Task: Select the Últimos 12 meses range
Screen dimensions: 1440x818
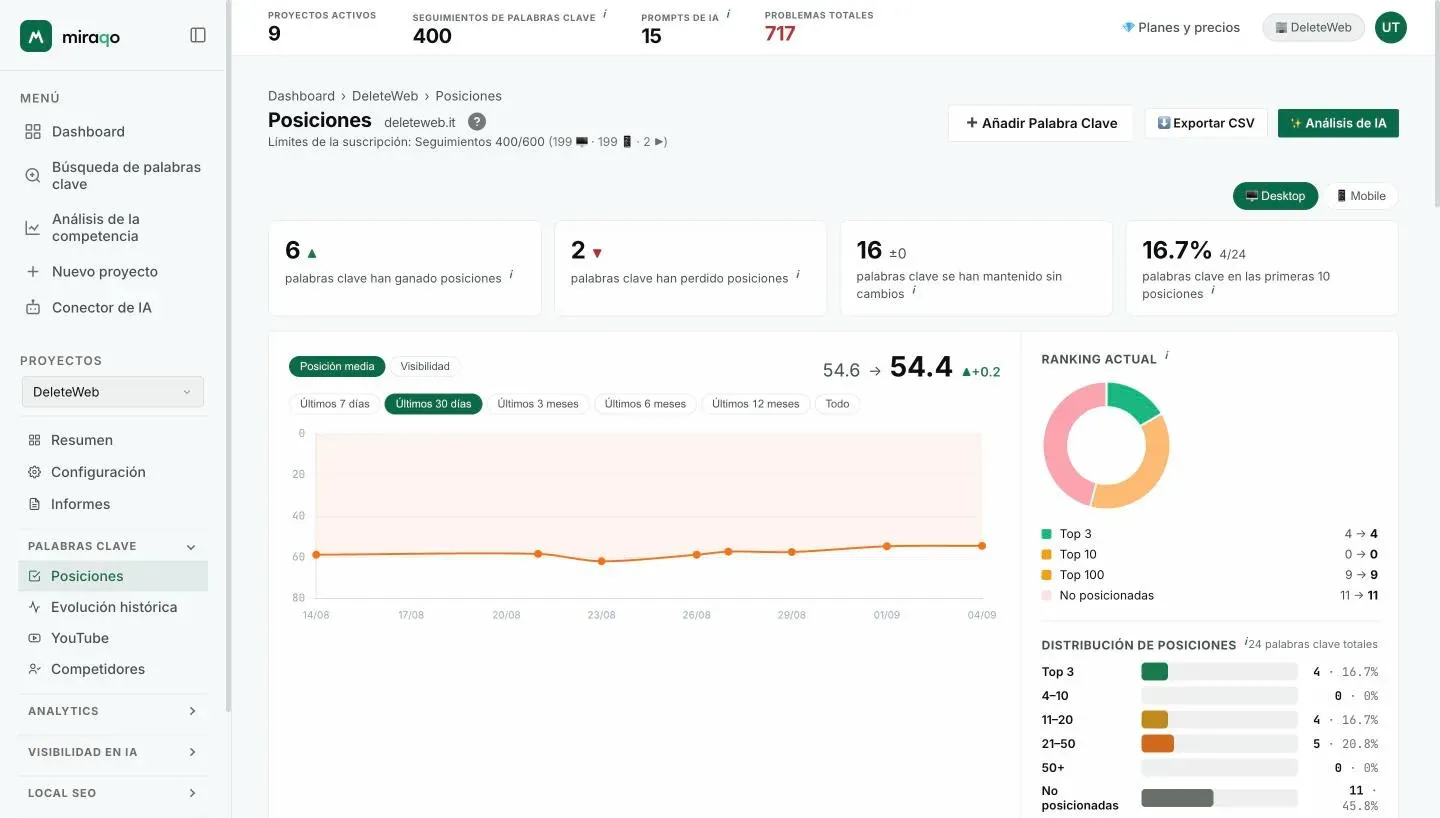Action: [x=755, y=404]
